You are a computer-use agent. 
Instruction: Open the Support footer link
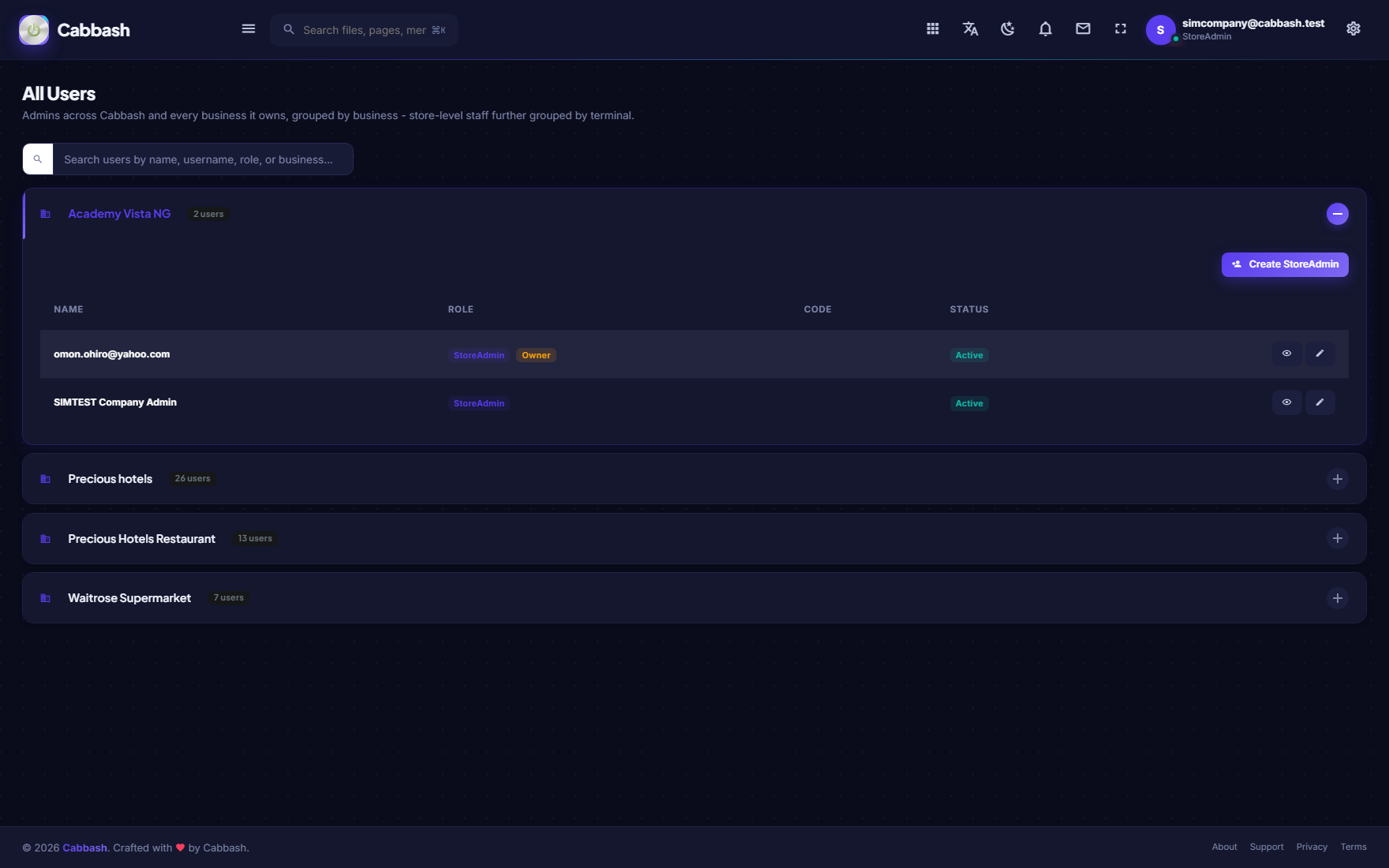(1267, 847)
